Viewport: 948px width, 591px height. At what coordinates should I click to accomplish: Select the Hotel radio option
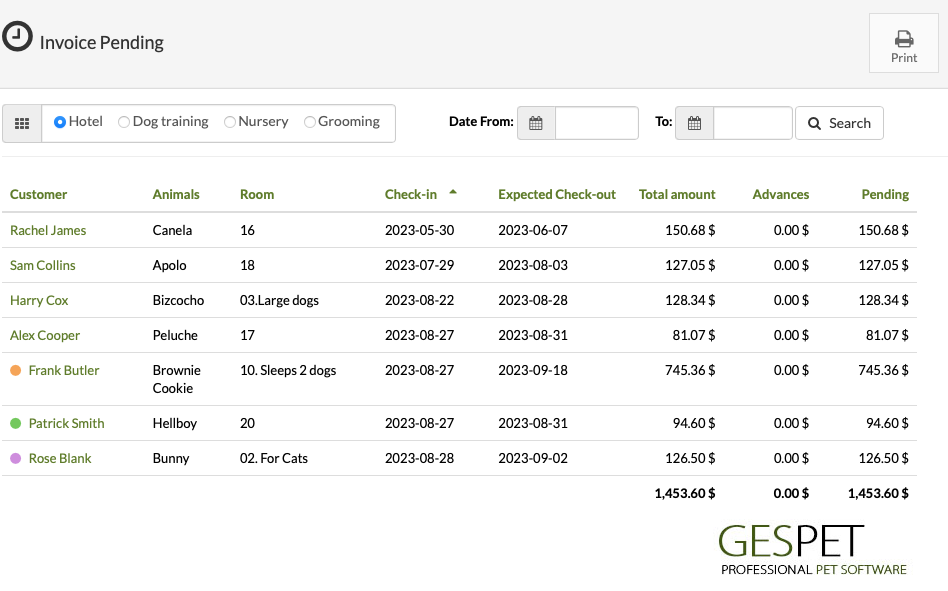click(60, 122)
